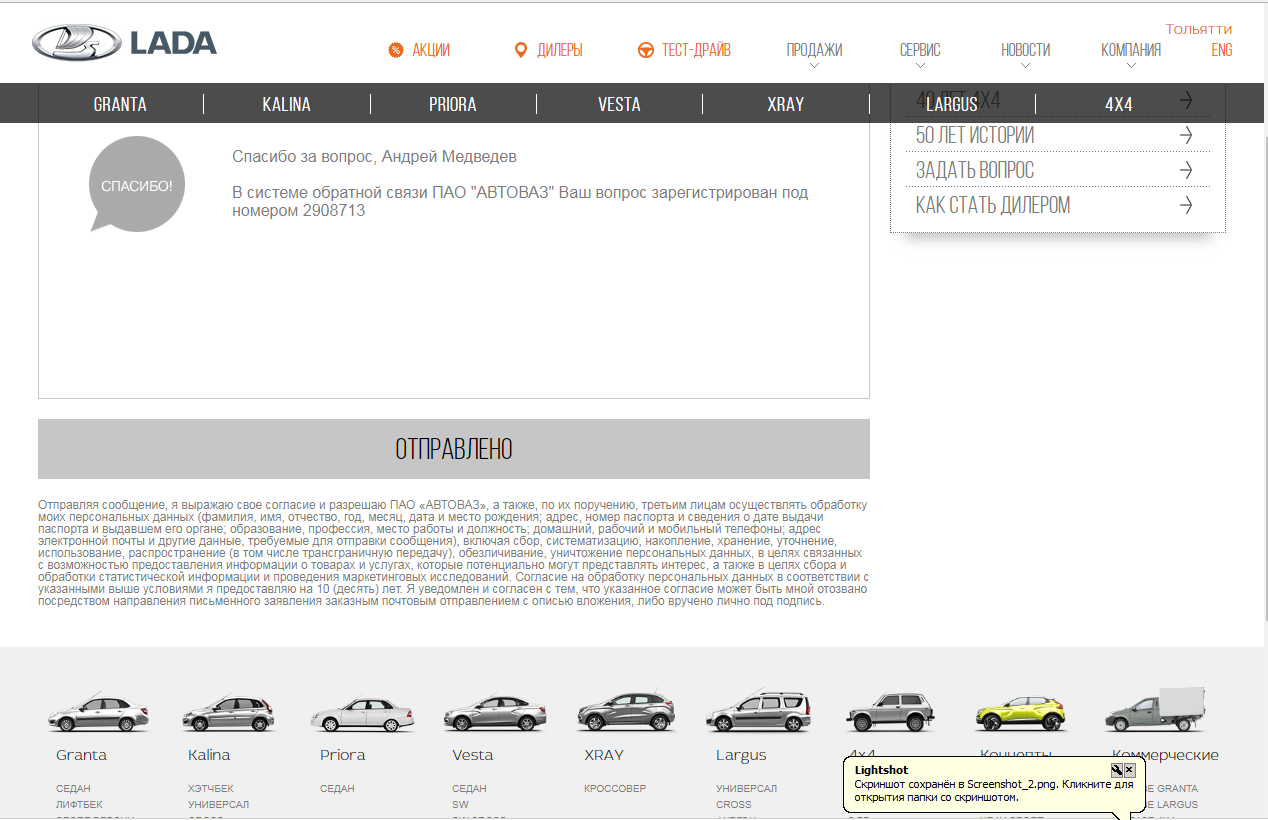Click Универсал under Largus

[746, 789]
